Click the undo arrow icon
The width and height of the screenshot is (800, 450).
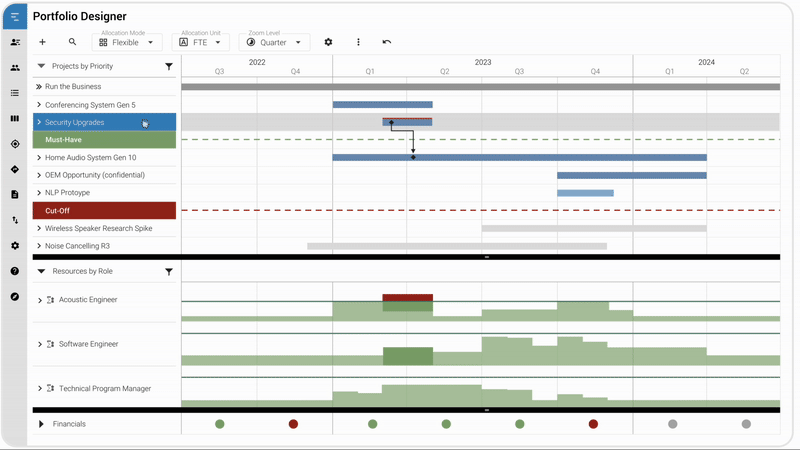(x=387, y=43)
